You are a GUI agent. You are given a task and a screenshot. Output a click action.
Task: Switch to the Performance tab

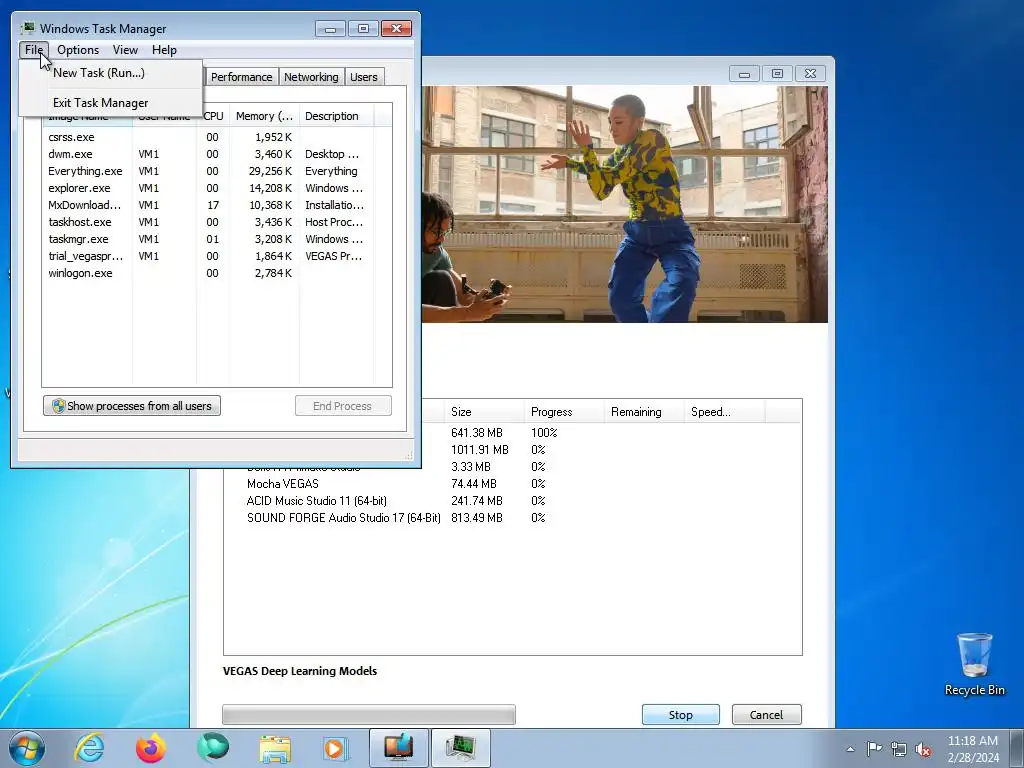tap(241, 77)
